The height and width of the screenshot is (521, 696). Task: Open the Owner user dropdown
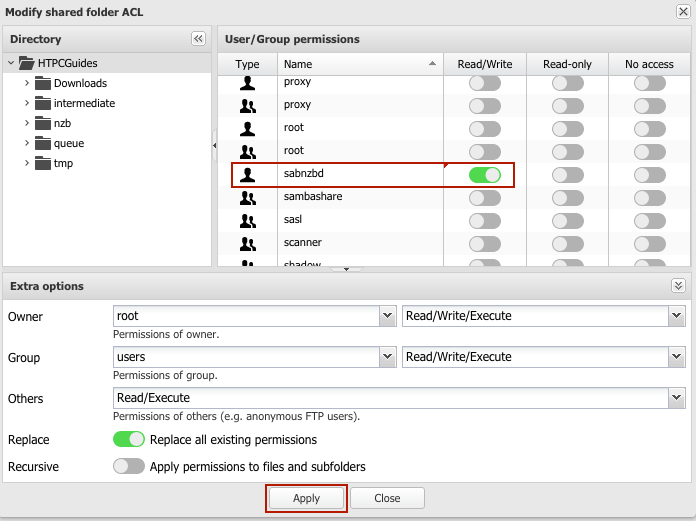(x=388, y=316)
